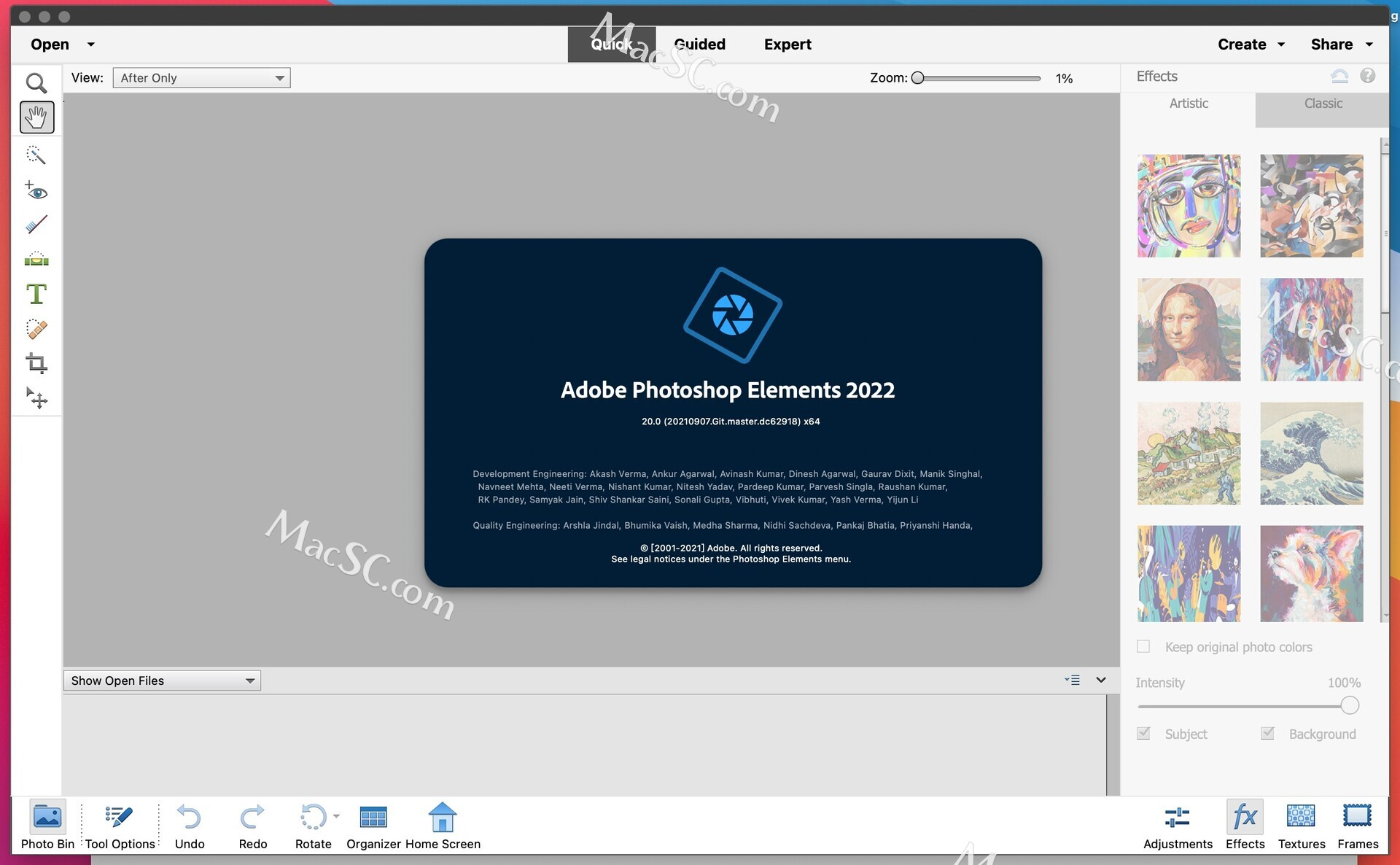Open the Photo Bin list menu icon

(x=1072, y=680)
